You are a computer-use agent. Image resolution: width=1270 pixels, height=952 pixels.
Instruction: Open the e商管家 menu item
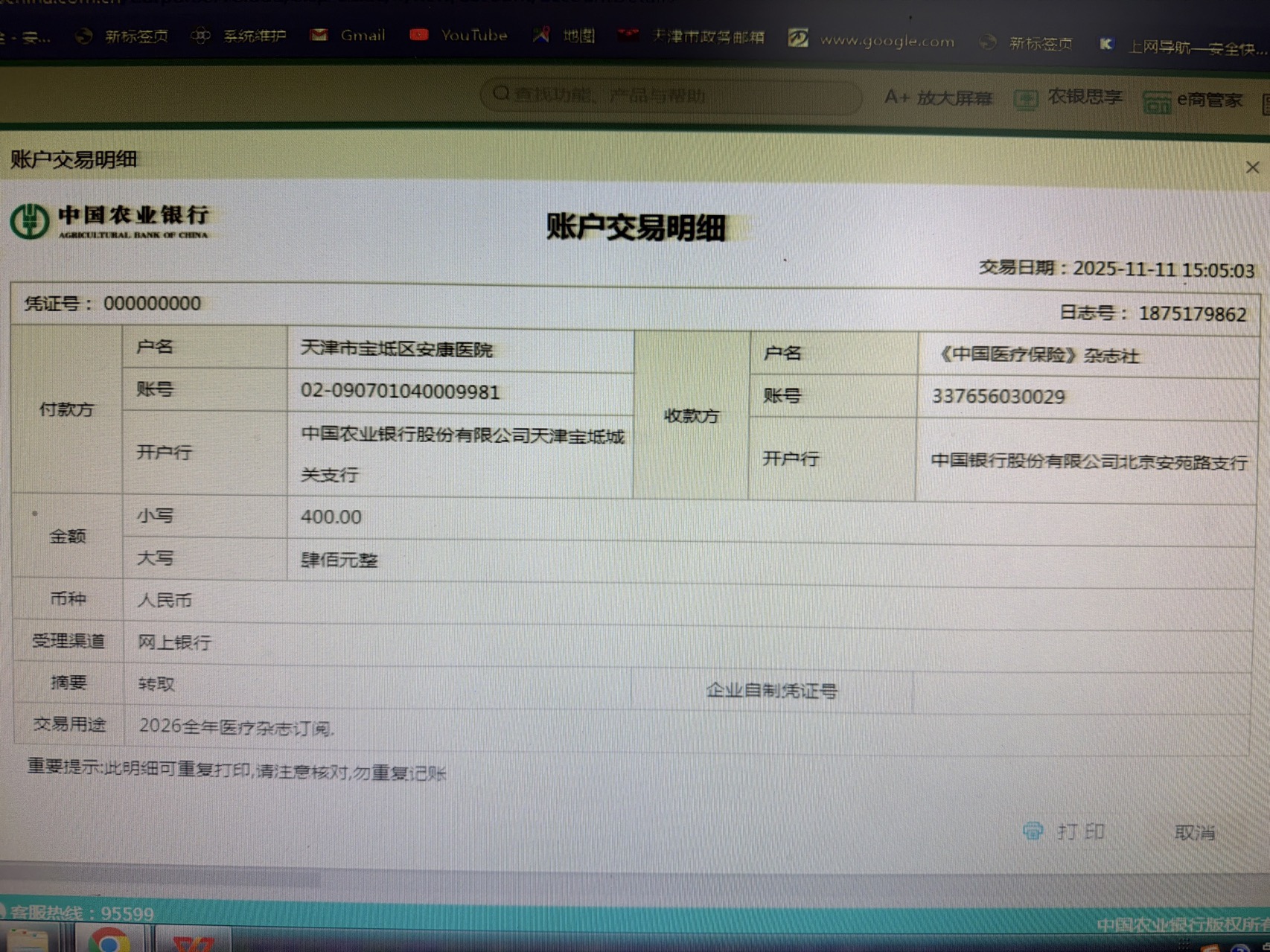click(x=1193, y=101)
